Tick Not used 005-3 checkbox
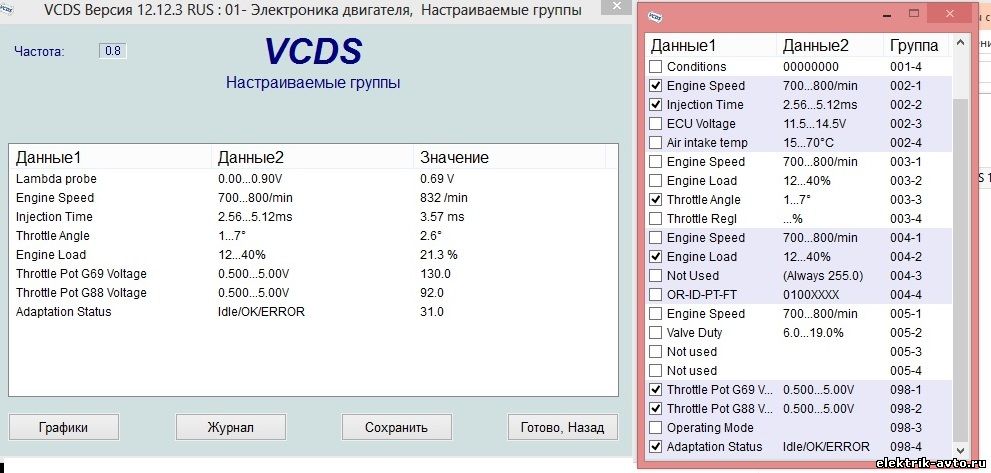This screenshot has width=991, height=473. (x=656, y=352)
